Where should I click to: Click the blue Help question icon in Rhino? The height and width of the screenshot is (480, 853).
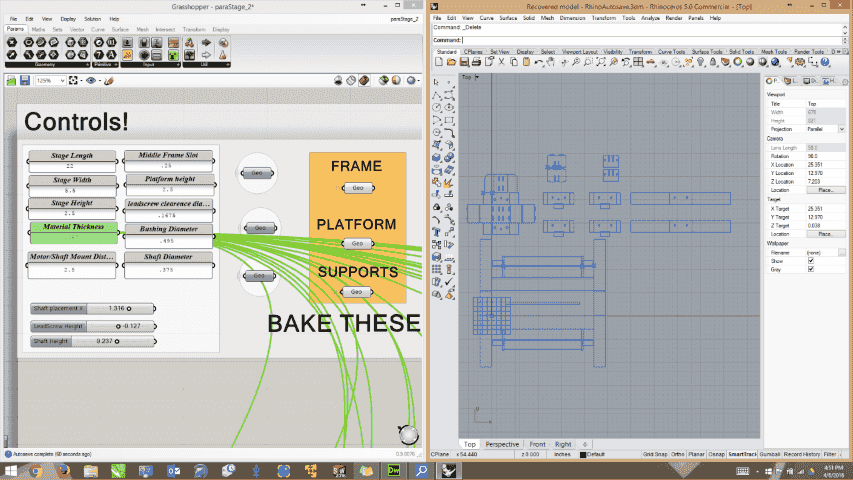click(825, 62)
